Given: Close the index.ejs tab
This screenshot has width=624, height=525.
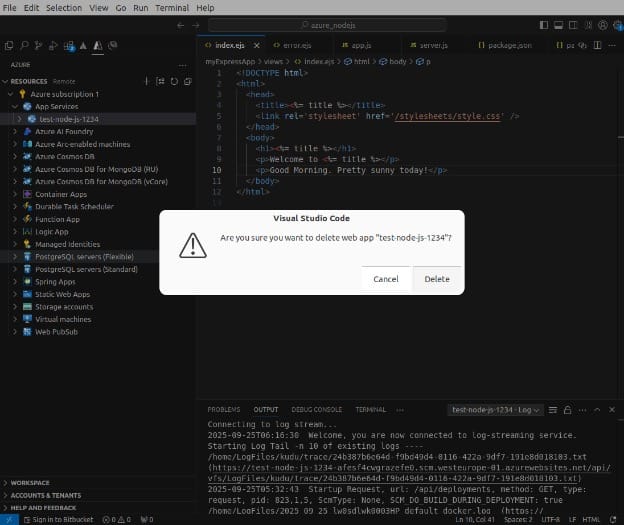Looking at the screenshot, I should pyautogui.click(x=257, y=45).
